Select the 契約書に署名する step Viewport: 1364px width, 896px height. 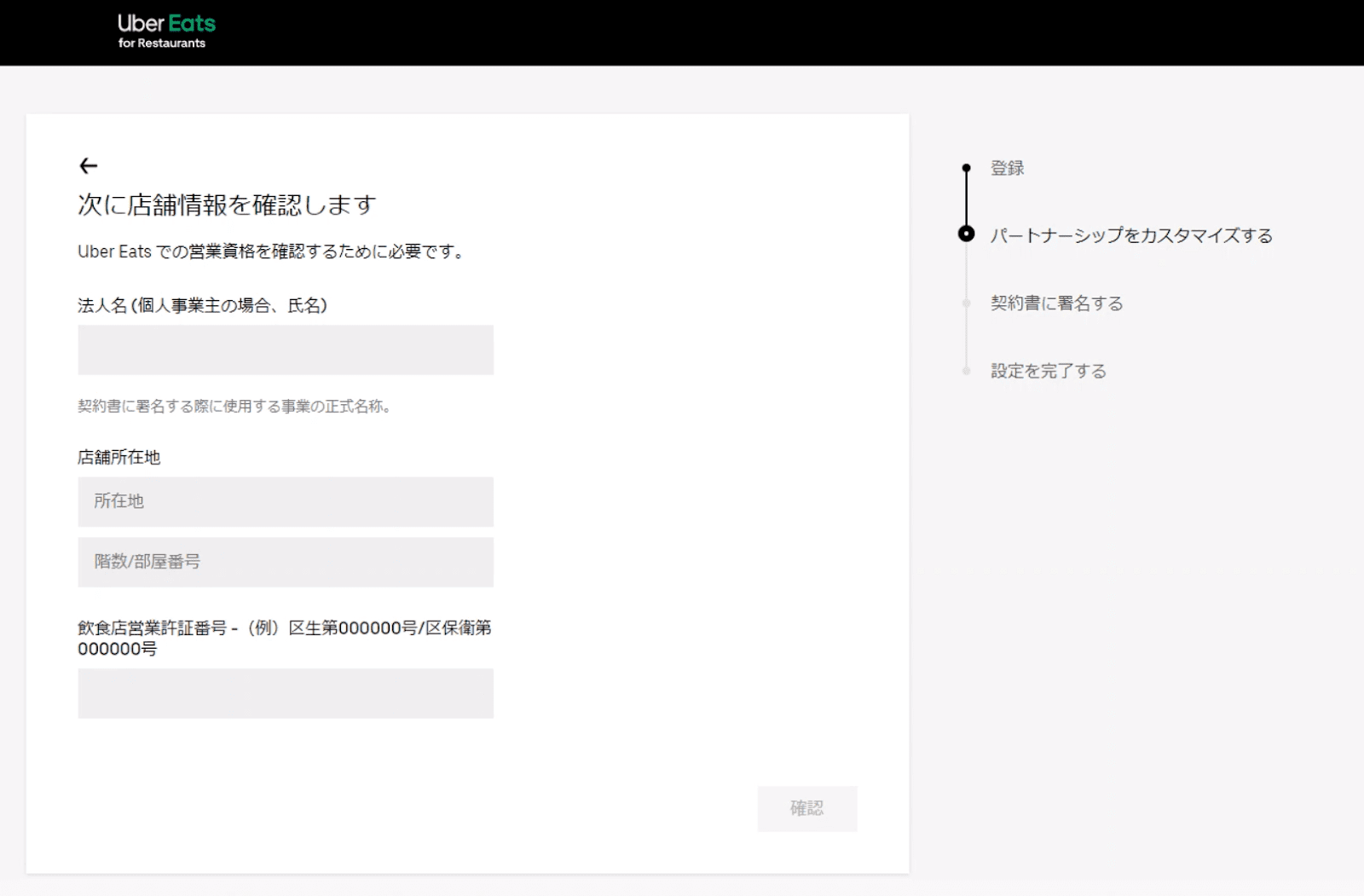pos(1056,303)
